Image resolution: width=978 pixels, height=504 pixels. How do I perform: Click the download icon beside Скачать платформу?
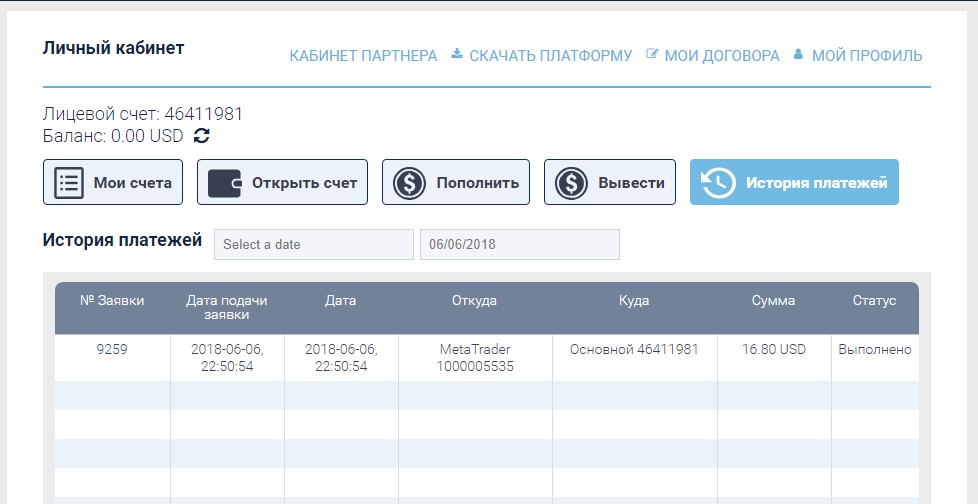click(457, 54)
